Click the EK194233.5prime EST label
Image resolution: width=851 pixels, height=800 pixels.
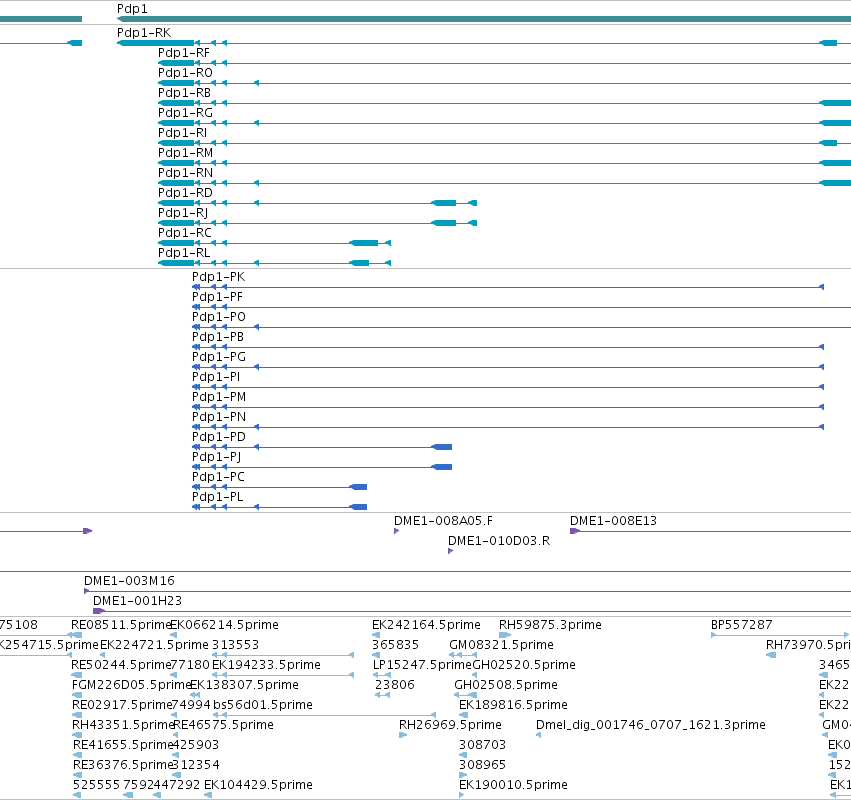coord(266,665)
